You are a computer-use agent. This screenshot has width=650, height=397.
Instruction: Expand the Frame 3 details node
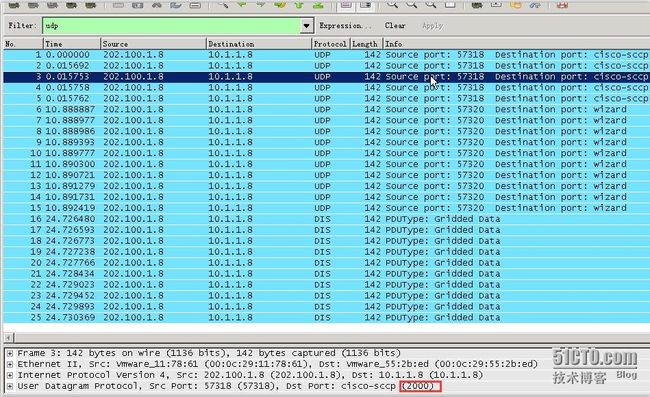tap(10, 353)
